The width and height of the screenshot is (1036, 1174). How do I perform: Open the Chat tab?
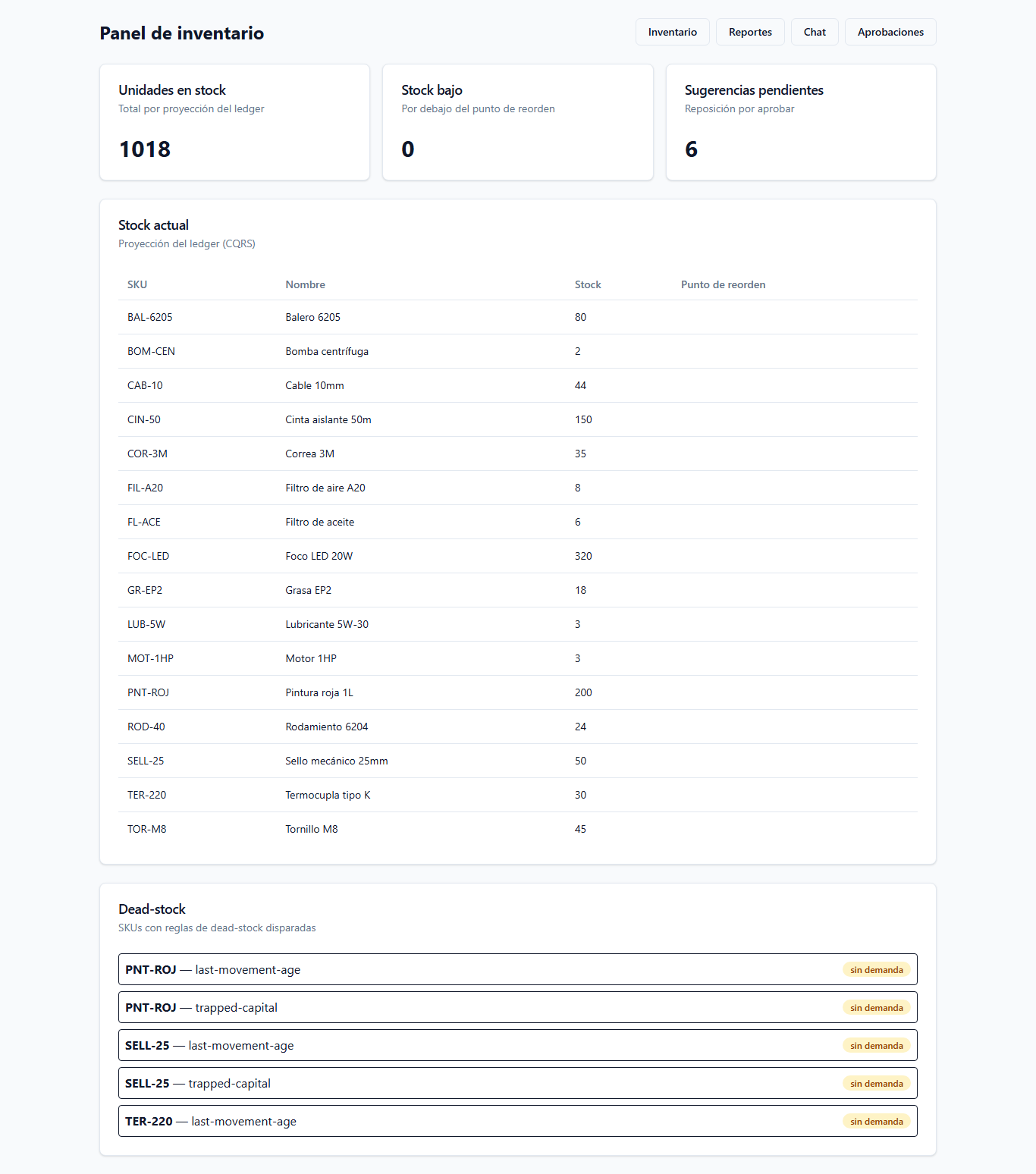815,32
